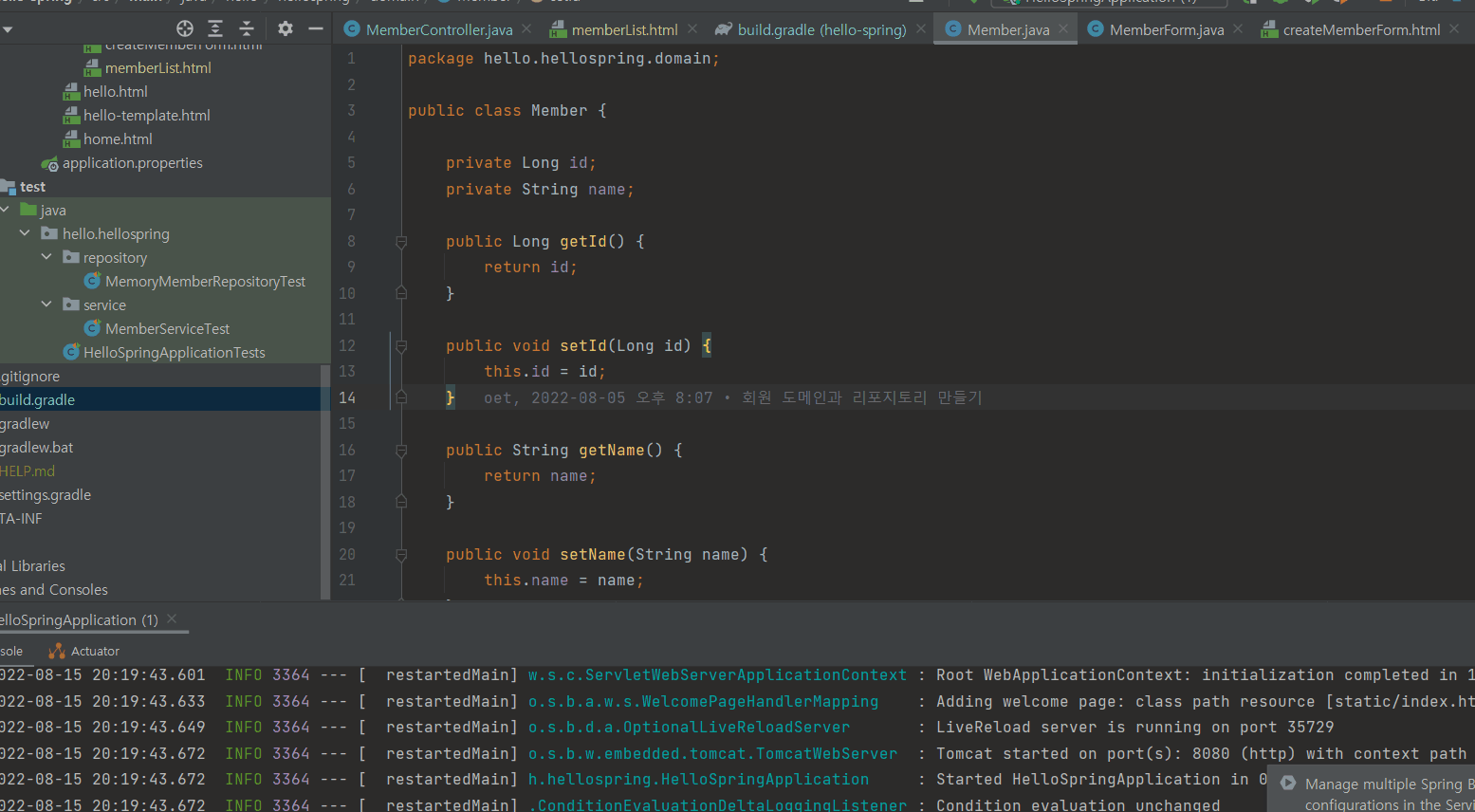1475x812 pixels.
Task: Collapse the hello.hellospring test package
Action: [x=25, y=233]
